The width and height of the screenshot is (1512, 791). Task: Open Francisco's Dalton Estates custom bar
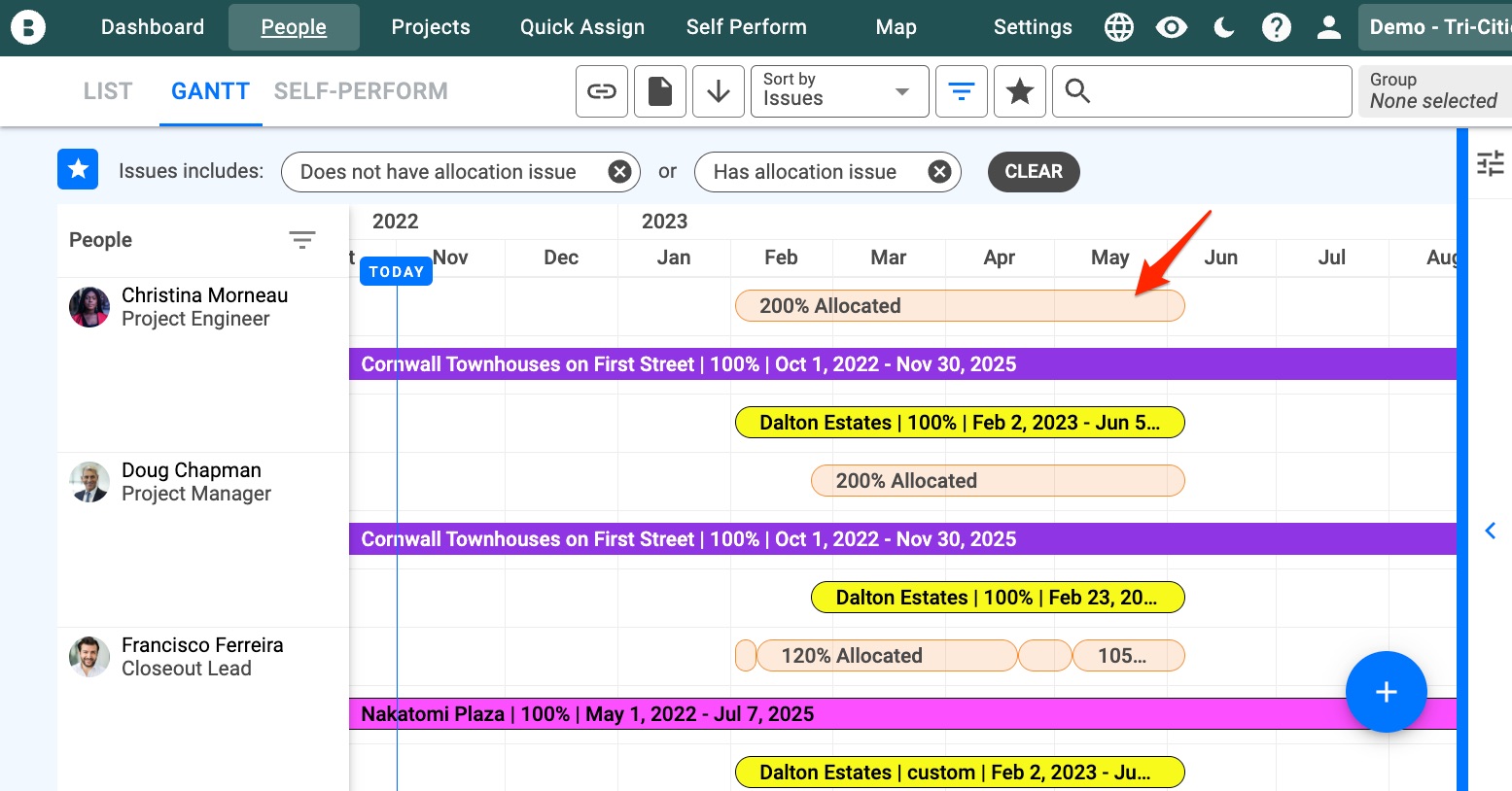960,773
